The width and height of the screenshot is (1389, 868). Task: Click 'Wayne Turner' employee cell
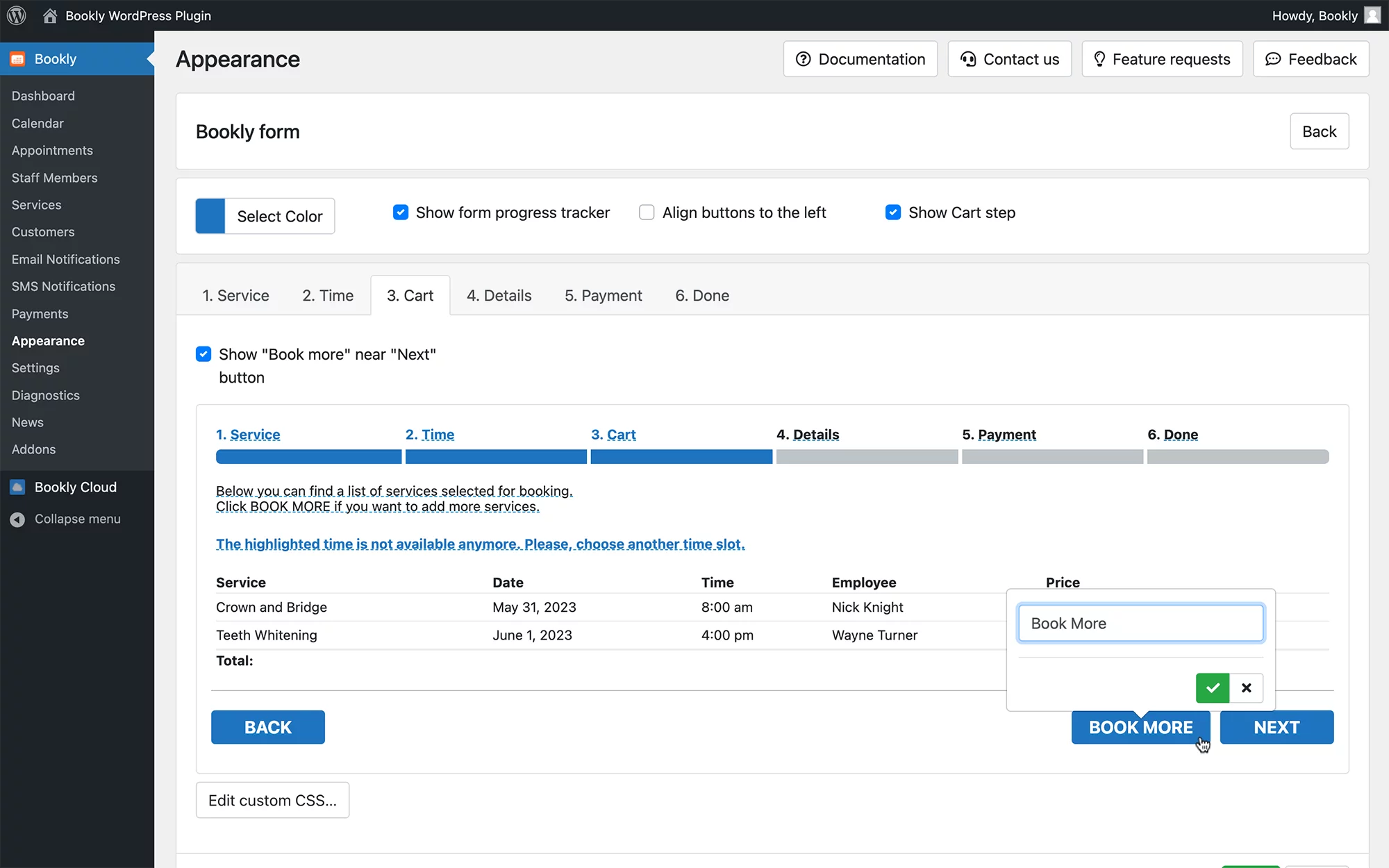point(874,635)
